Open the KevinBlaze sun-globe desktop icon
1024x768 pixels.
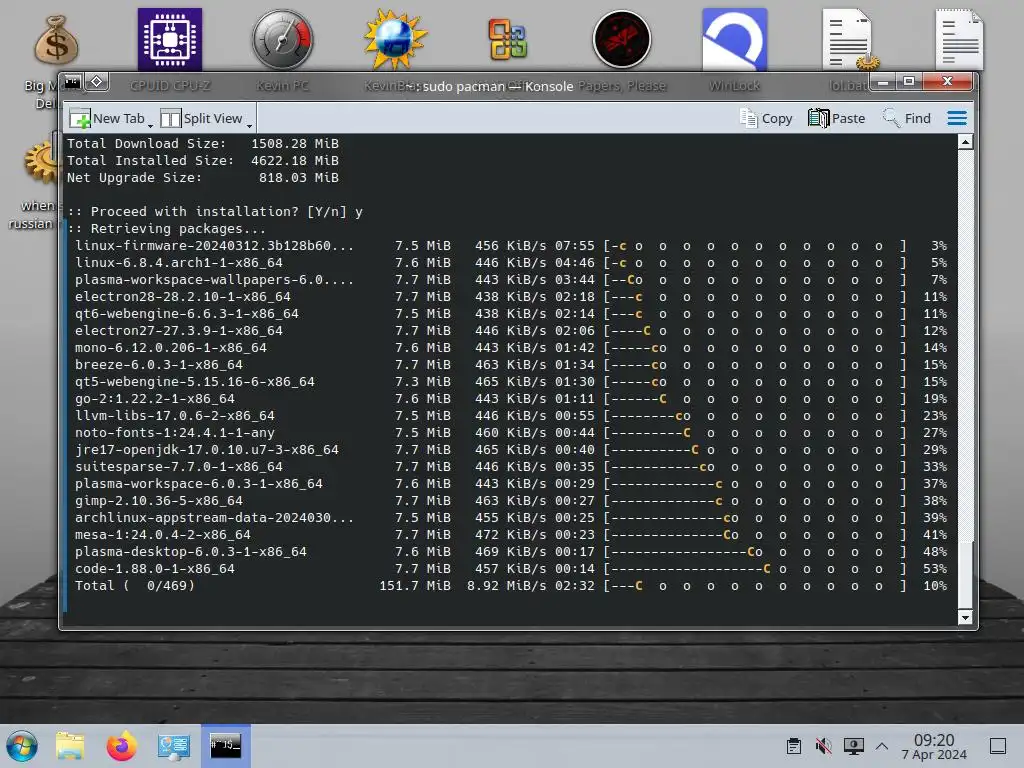(395, 39)
